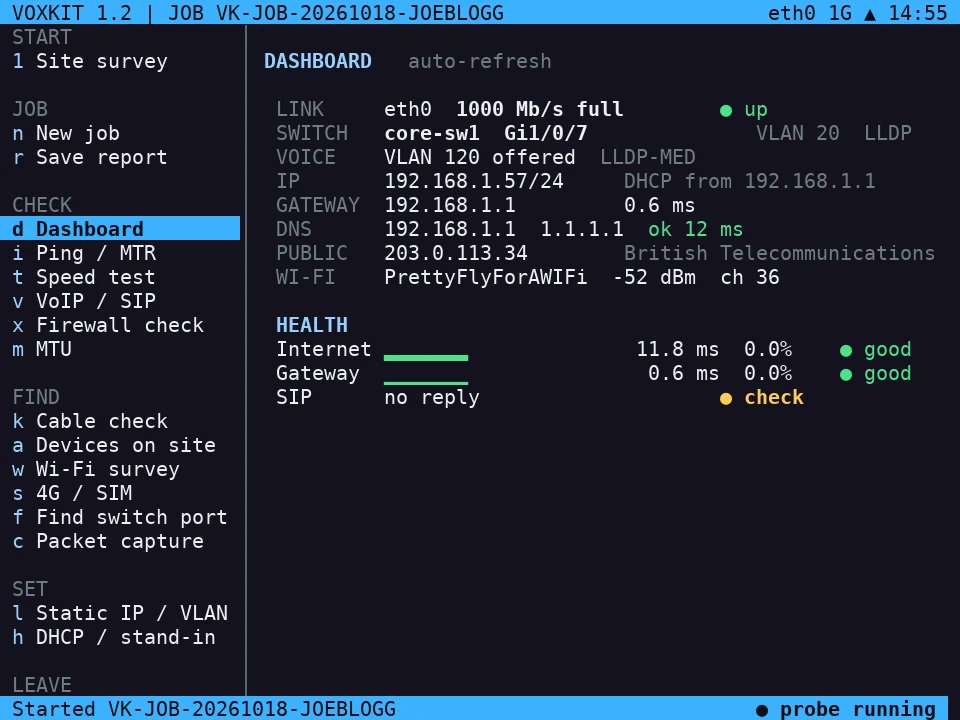Click the Gateway latency bar
This screenshot has width=960, height=720.
click(x=426, y=383)
